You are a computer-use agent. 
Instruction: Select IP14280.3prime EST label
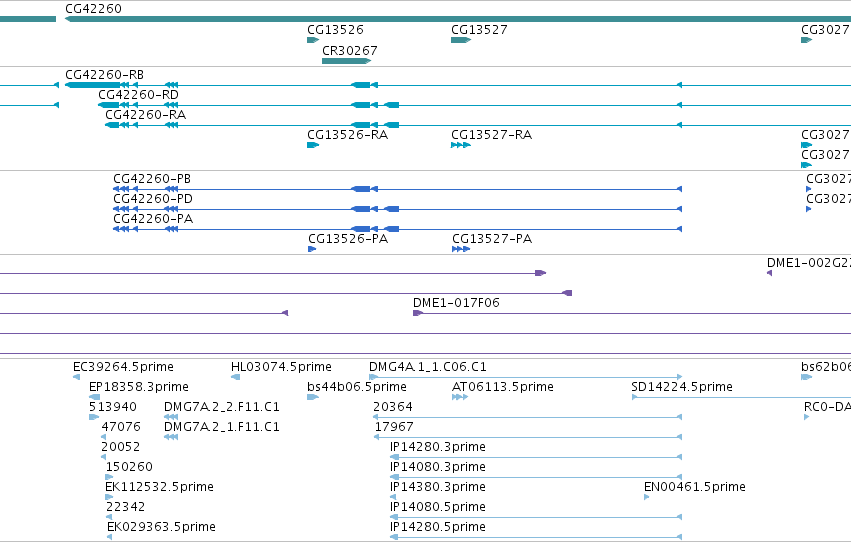click(437, 447)
